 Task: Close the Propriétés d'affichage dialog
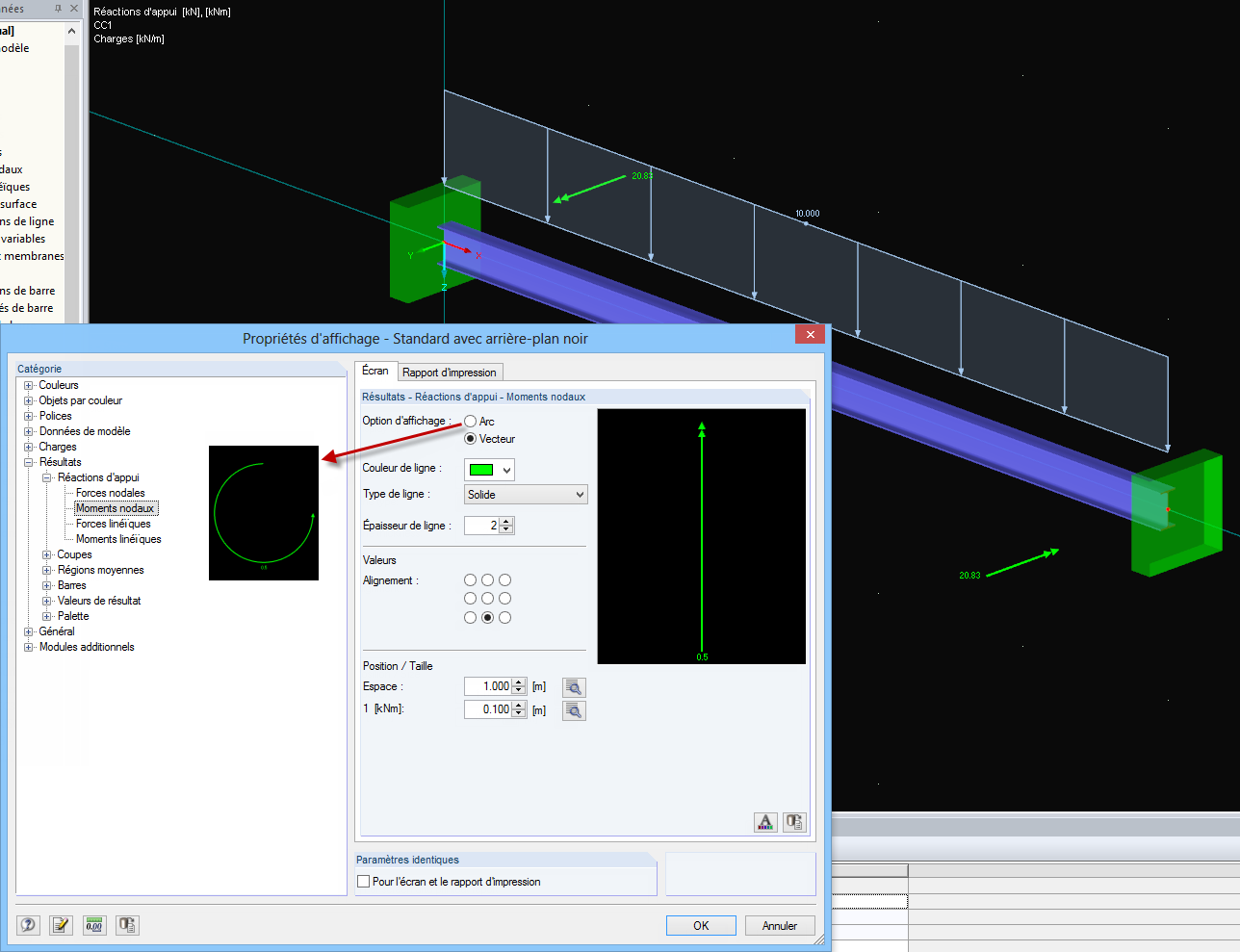(x=810, y=334)
